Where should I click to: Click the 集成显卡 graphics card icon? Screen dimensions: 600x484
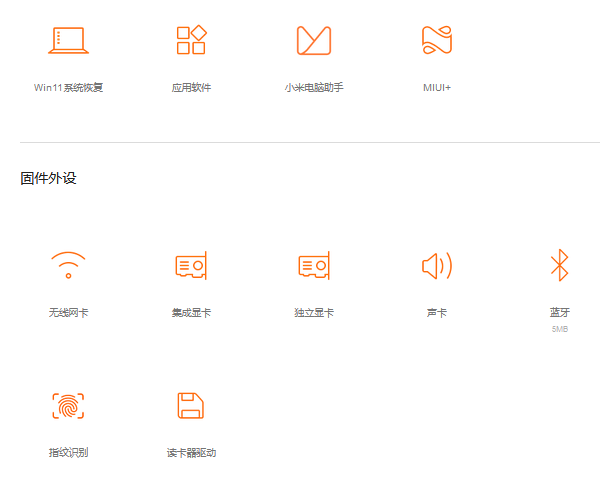coord(191,266)
